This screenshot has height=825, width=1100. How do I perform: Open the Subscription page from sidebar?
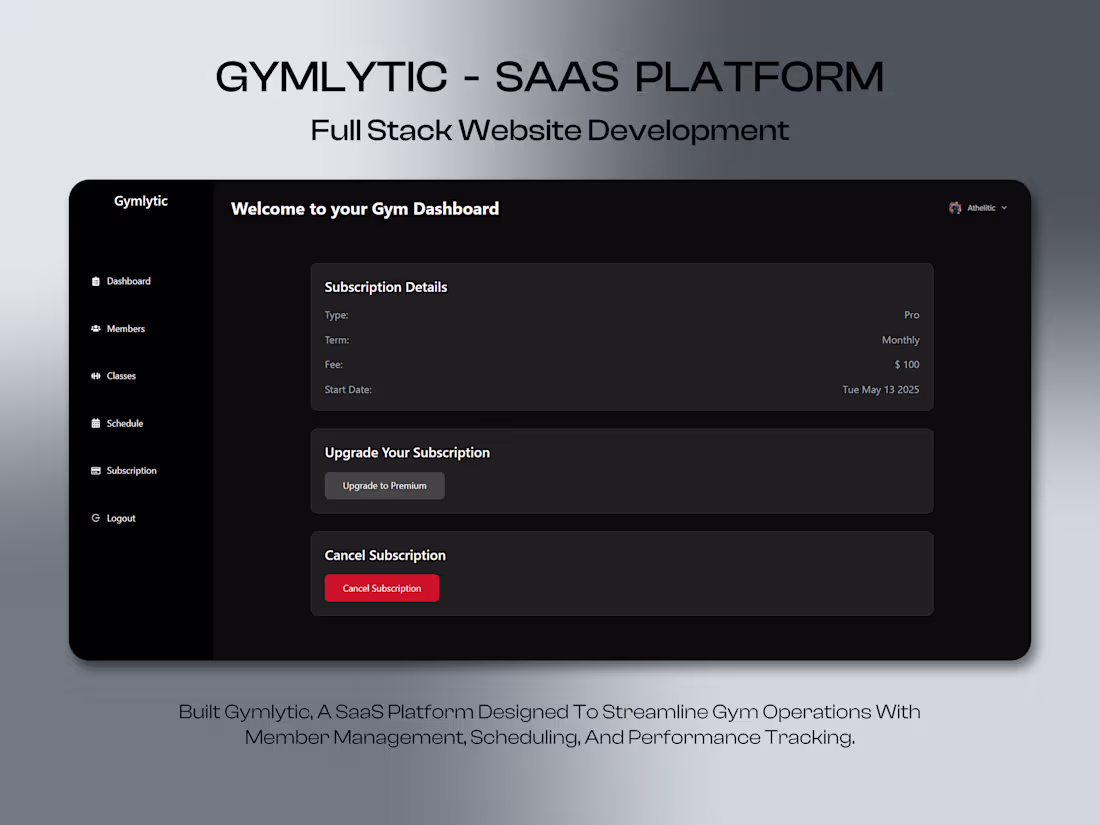pyautogui.click(x=131, y=470)
